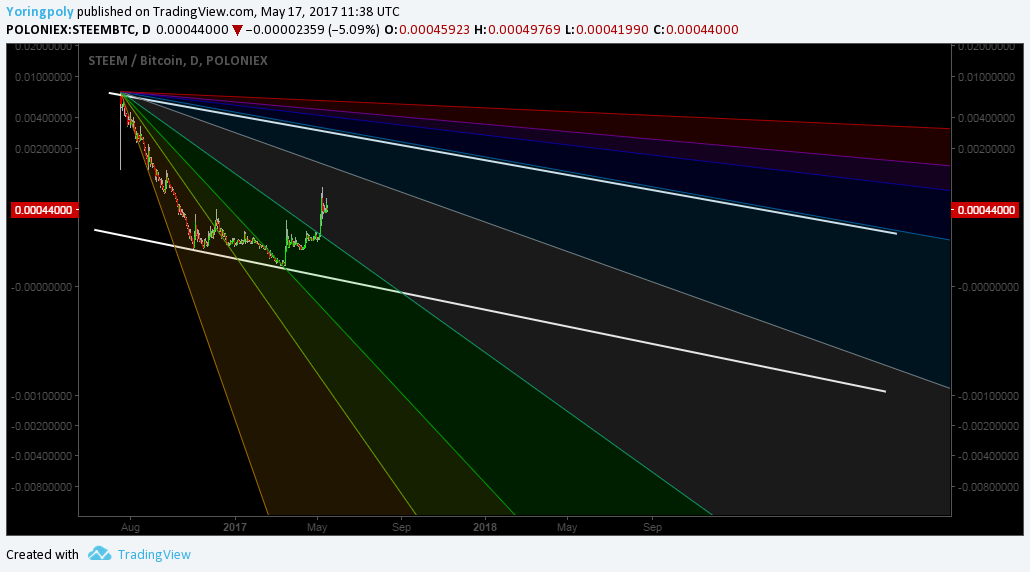1030x572 pixels.
Task: Click the red 0.00044000 tag on right axis
Action: [986, 210]
